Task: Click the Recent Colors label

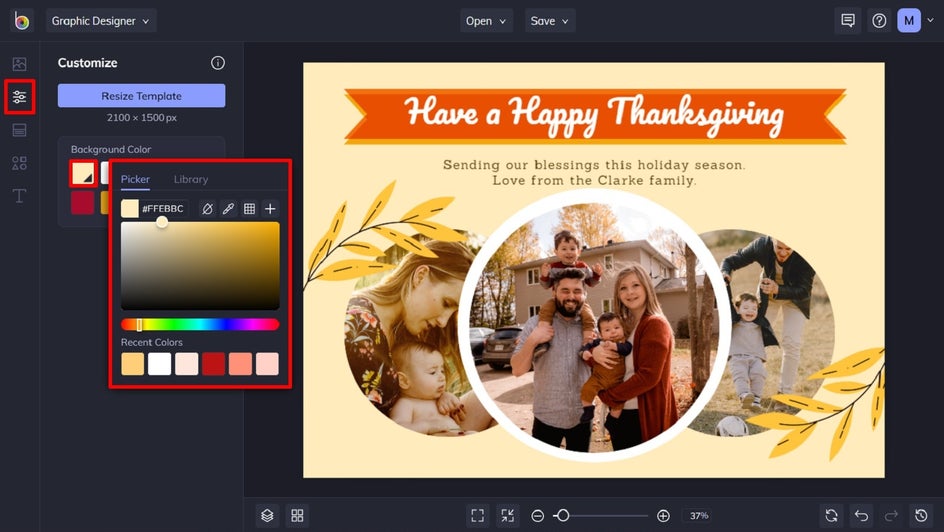Action: point(152,342)
